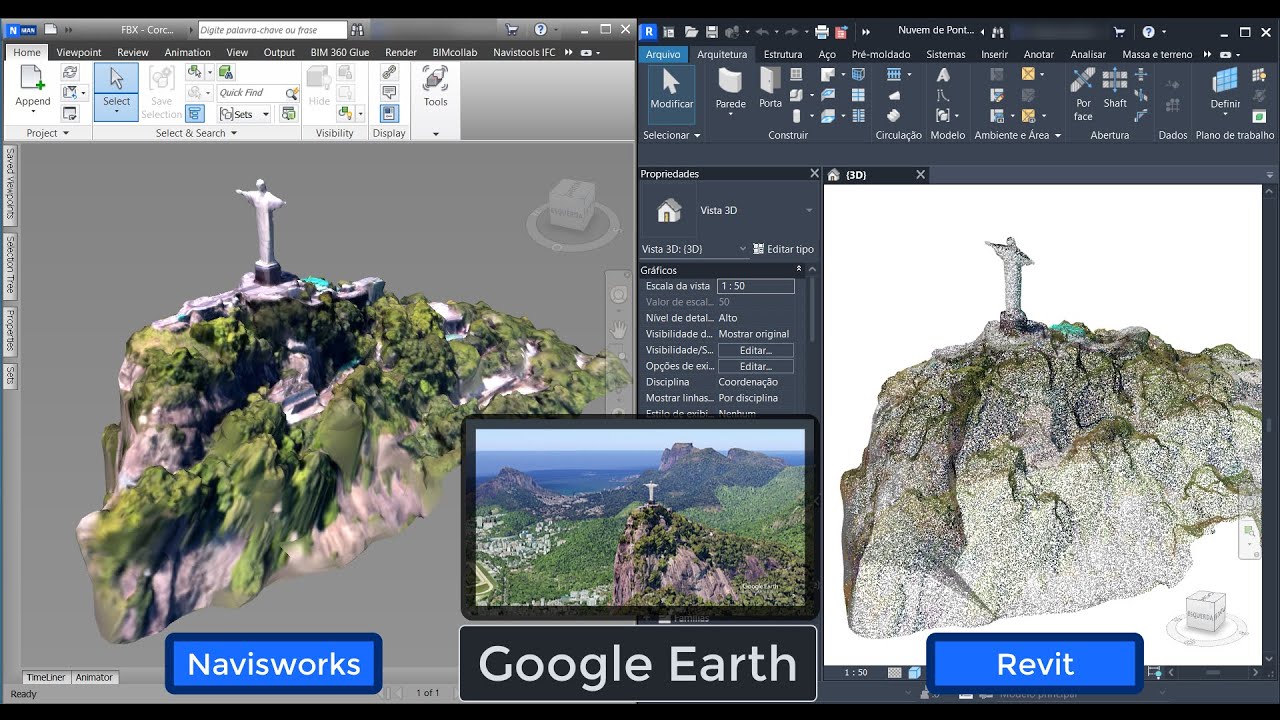Click the Quick Properties speech-bubble icon in Navisworks
Screen dimensions: 1280x720
pos(389,93)
